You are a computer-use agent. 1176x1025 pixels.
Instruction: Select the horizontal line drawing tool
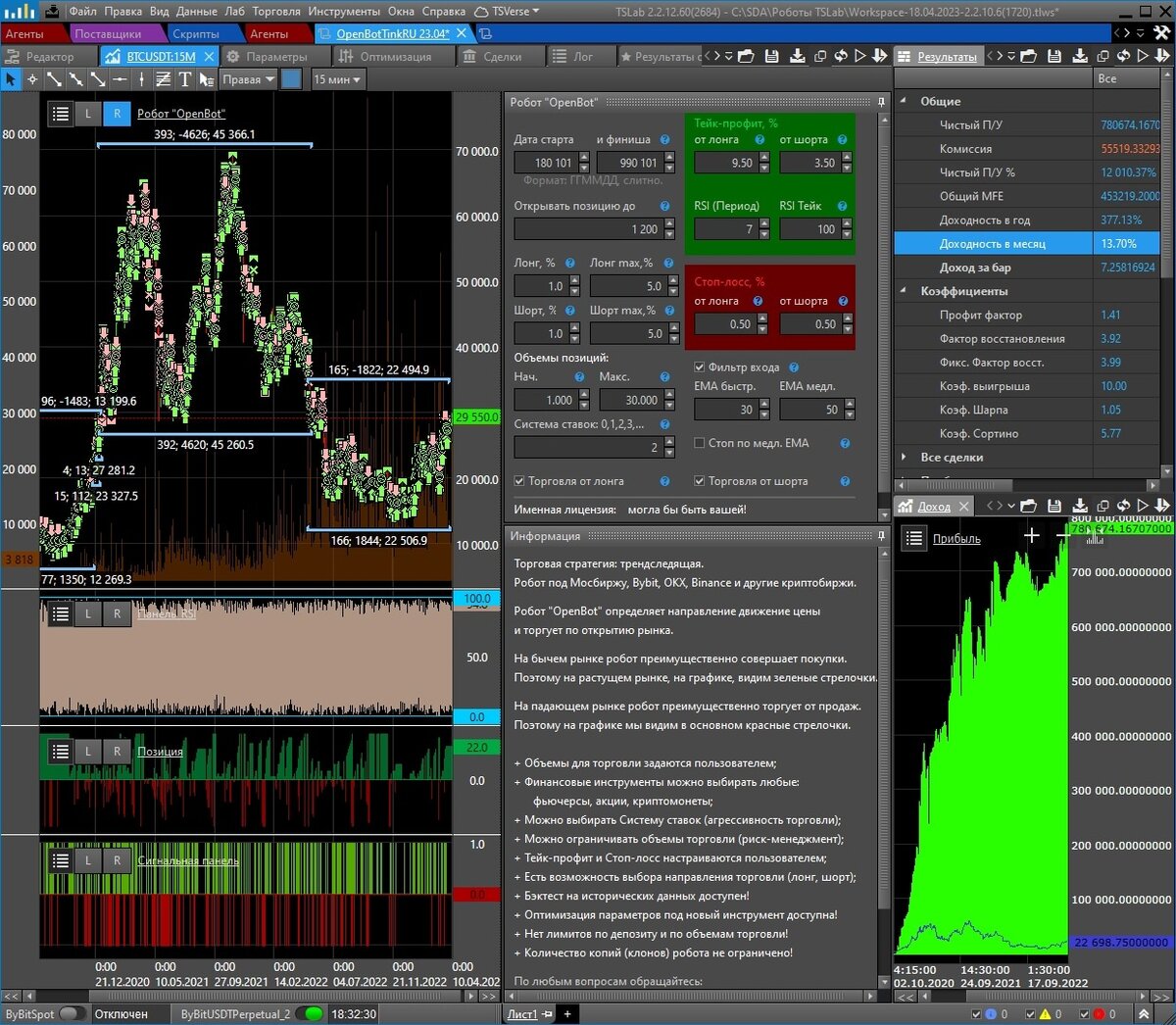point(120,79)
